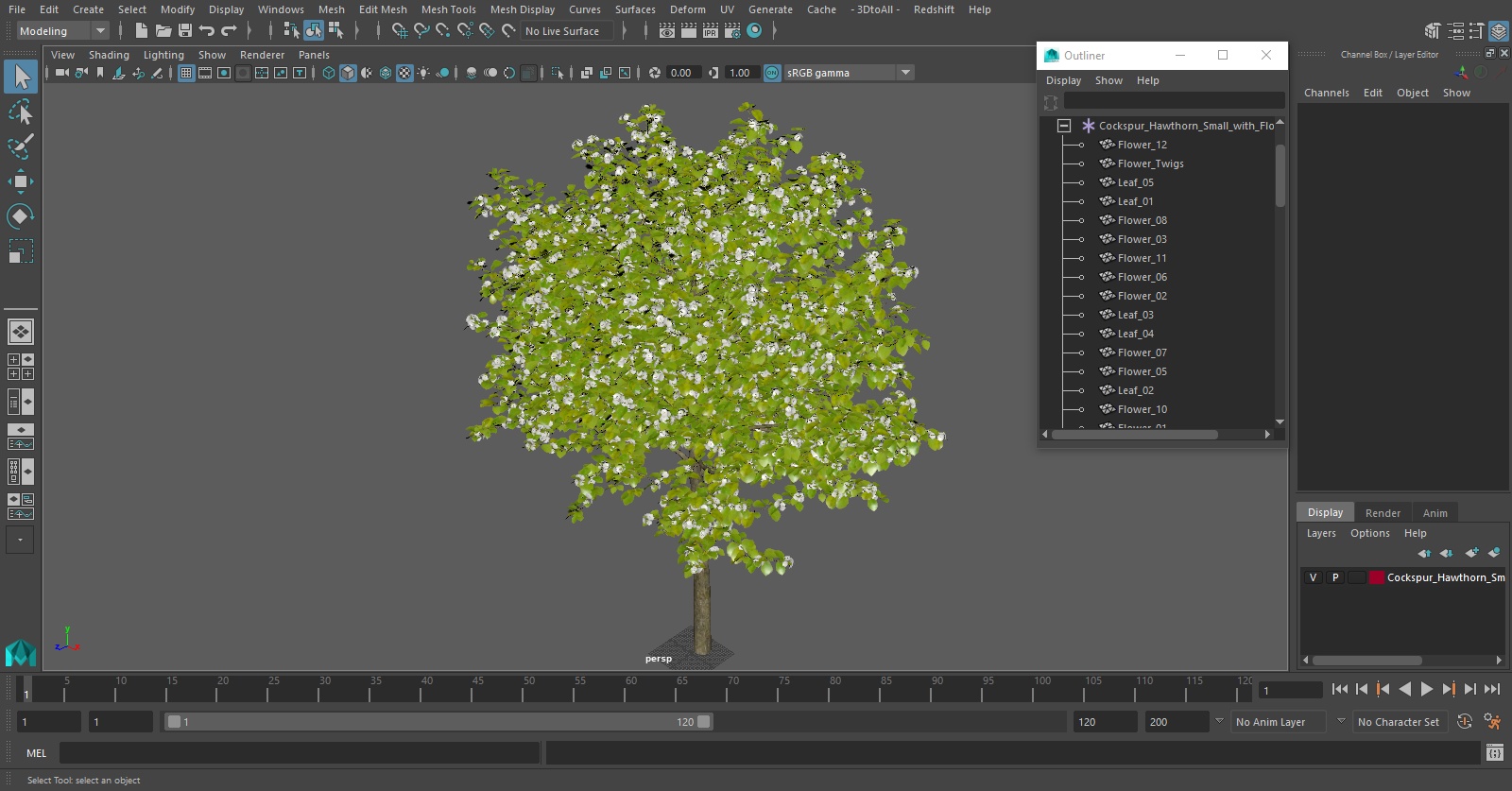Pick the Paint Selection tool
This screenshot has width=1512, height=791.
coord(21,146)
